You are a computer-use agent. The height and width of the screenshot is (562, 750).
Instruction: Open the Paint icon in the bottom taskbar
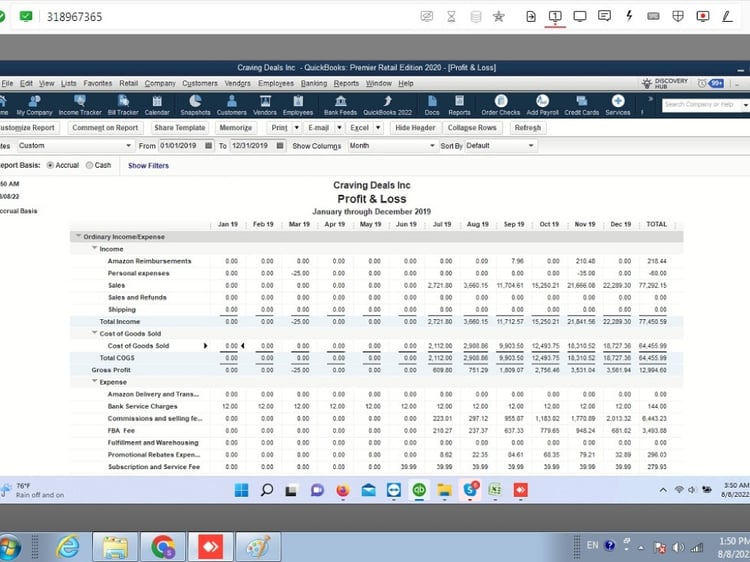pos(259,547)
